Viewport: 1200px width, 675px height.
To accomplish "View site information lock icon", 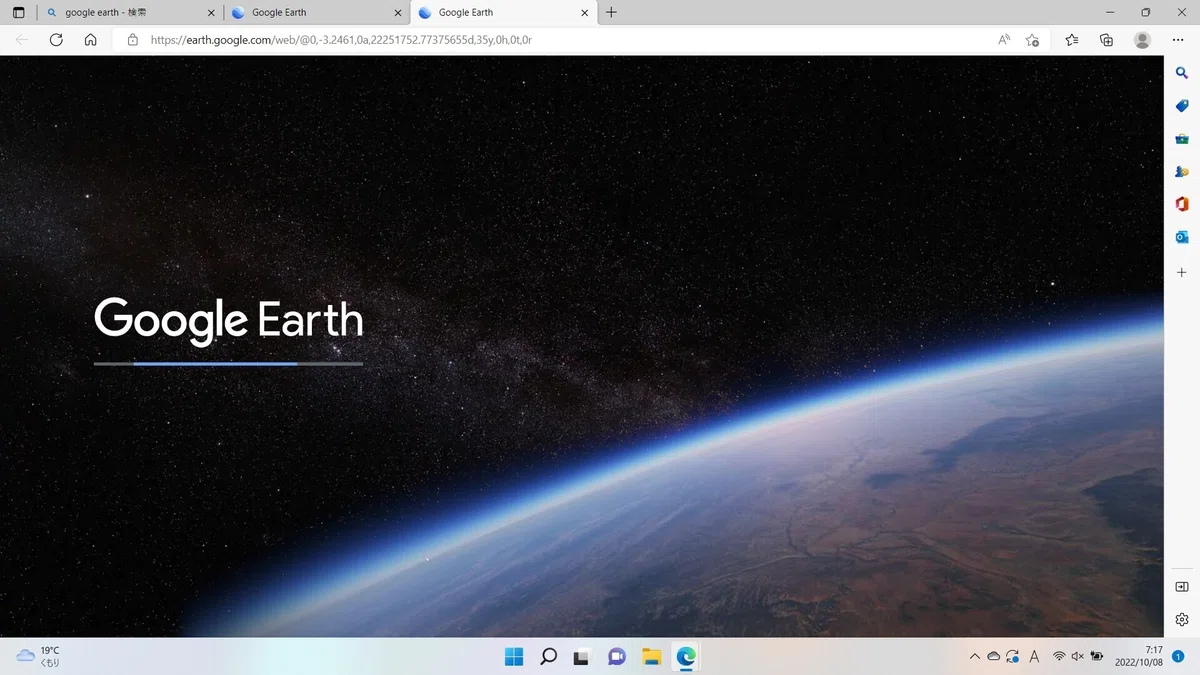I will [x=132, y=40].
